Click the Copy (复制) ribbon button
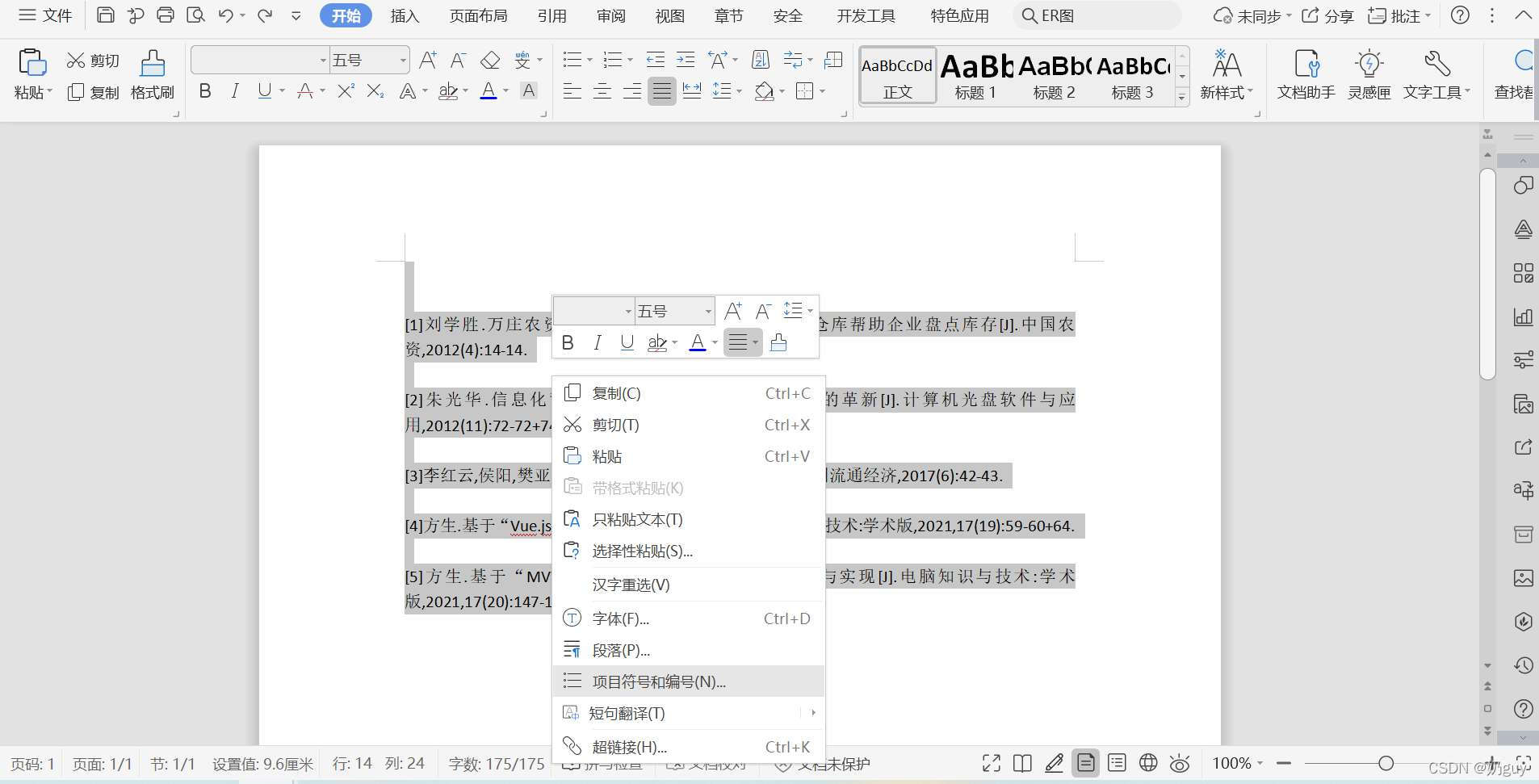The width and height of the screenshot is (1539, 784). [93, 92]
